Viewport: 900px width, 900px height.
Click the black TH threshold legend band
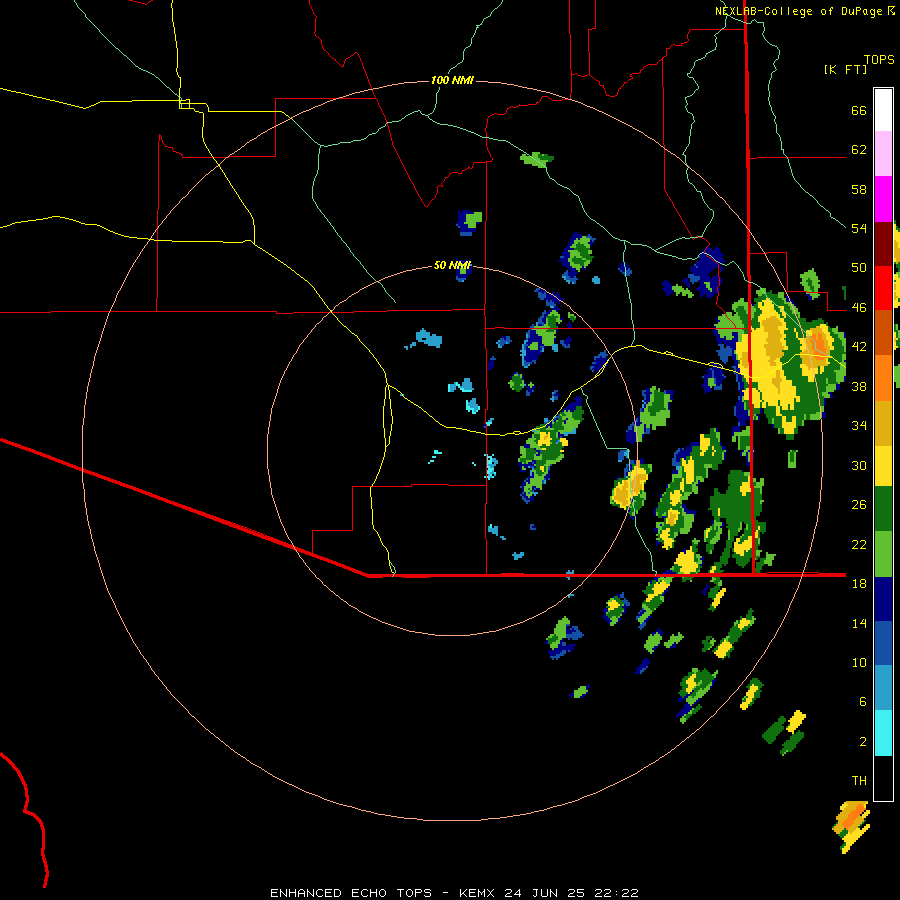tap(883, 778)
